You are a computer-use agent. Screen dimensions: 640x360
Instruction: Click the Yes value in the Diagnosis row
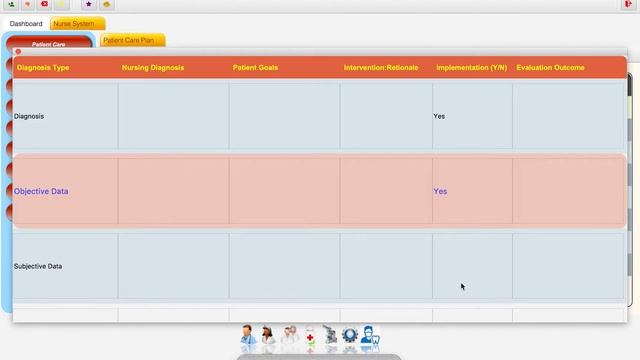tap(439, 116)
